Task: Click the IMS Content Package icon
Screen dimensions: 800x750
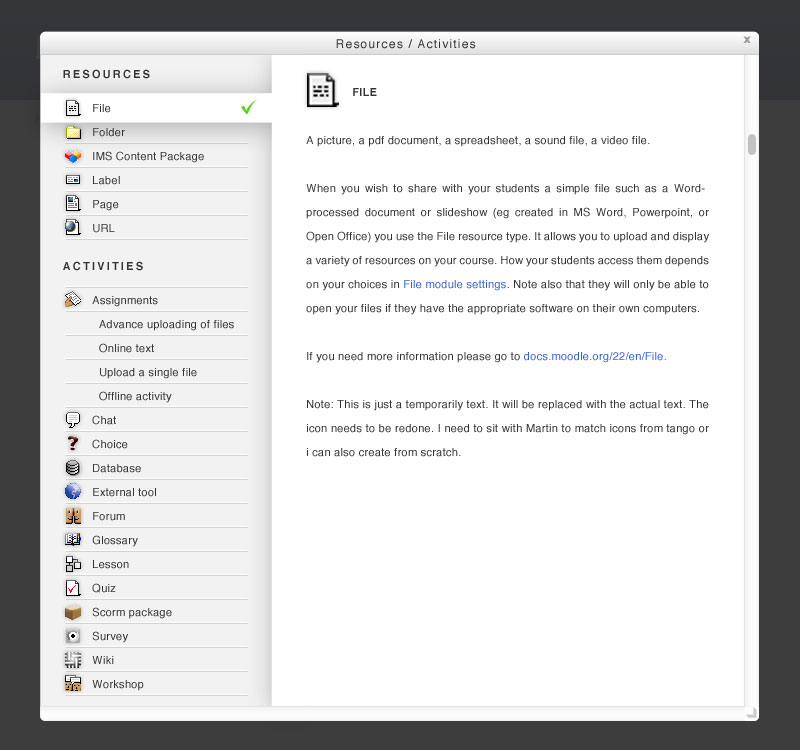Action: (73, 156)
